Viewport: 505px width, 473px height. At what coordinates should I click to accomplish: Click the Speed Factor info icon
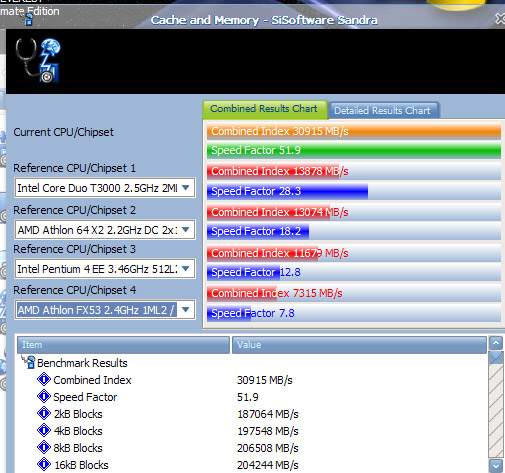(44, 396)
